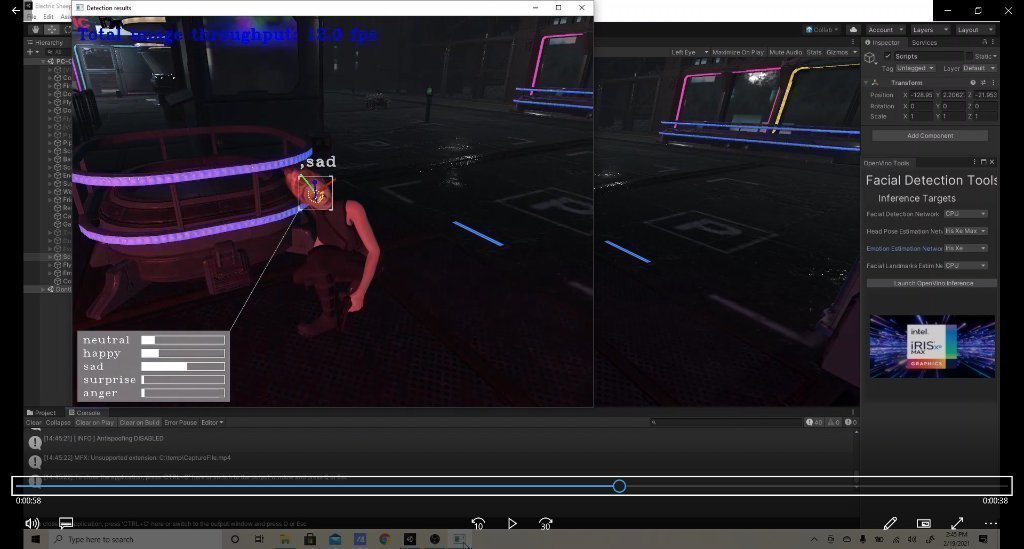
Task: Open the Windows Start menu
Action: (35, 539)
